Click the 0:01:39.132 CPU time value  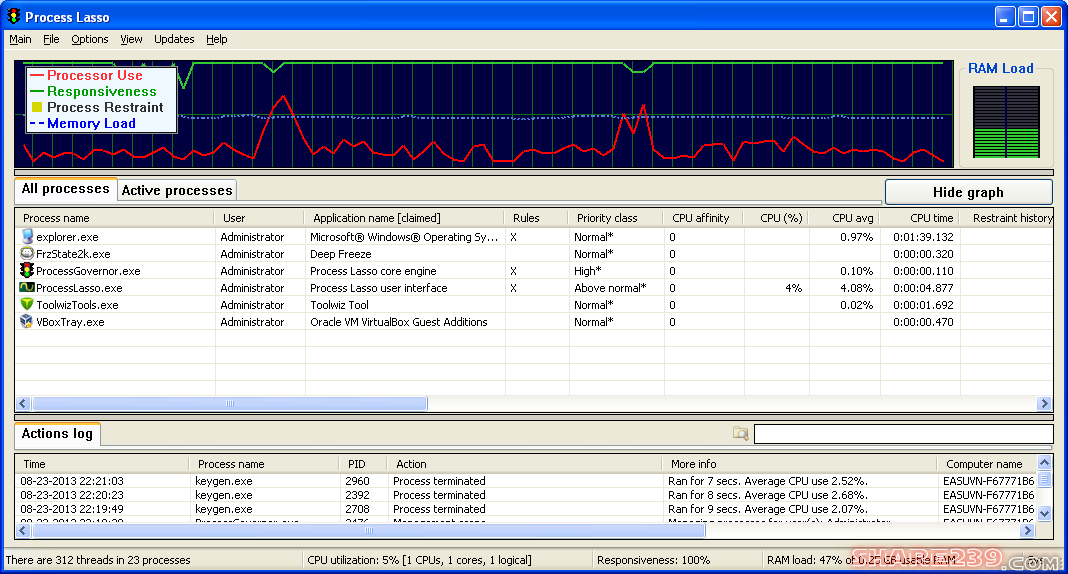point(923,237)
